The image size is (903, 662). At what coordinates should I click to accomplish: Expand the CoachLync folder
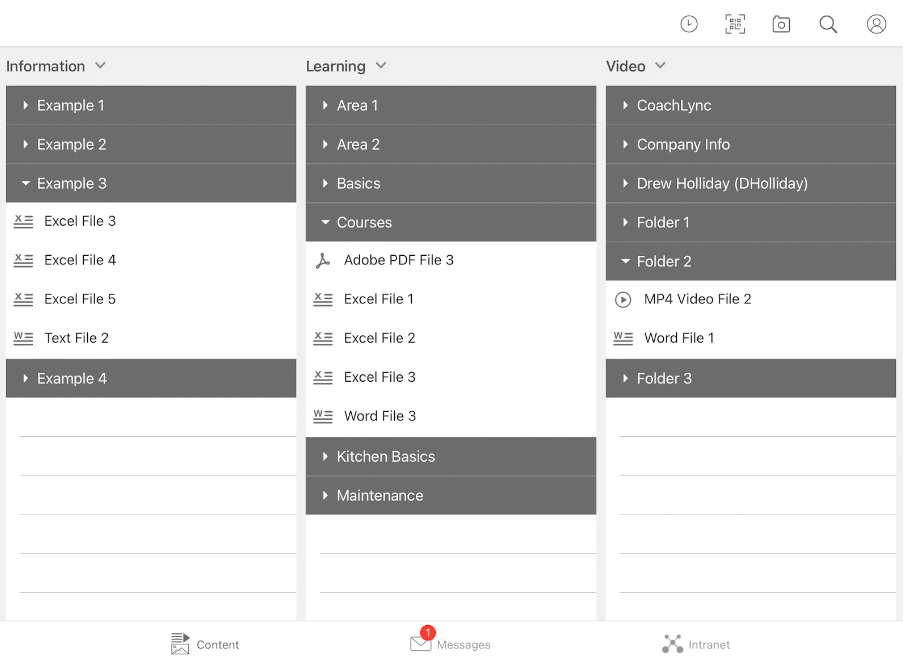751,105
